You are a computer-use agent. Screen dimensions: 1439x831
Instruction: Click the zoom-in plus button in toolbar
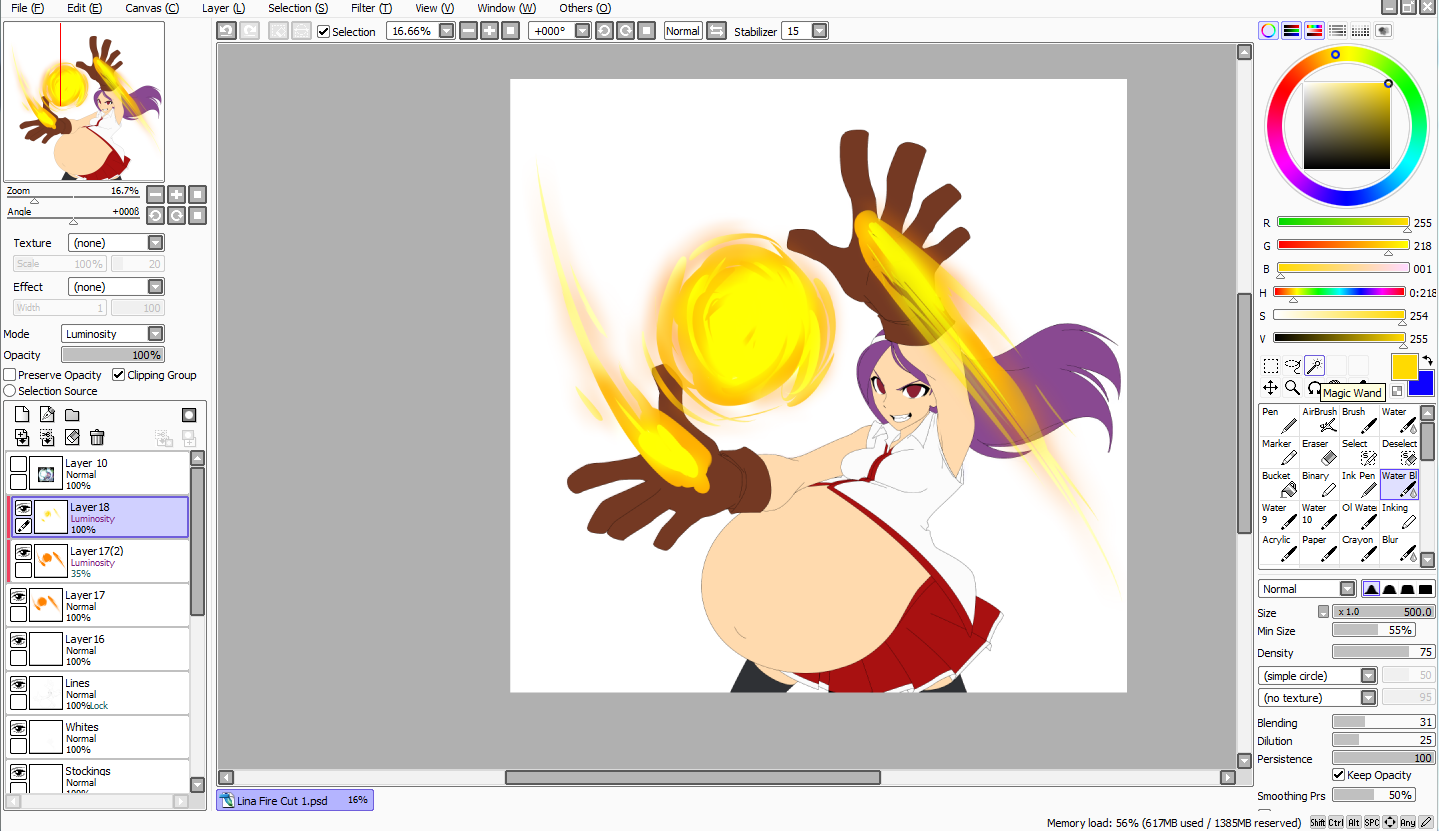point(489,31)
